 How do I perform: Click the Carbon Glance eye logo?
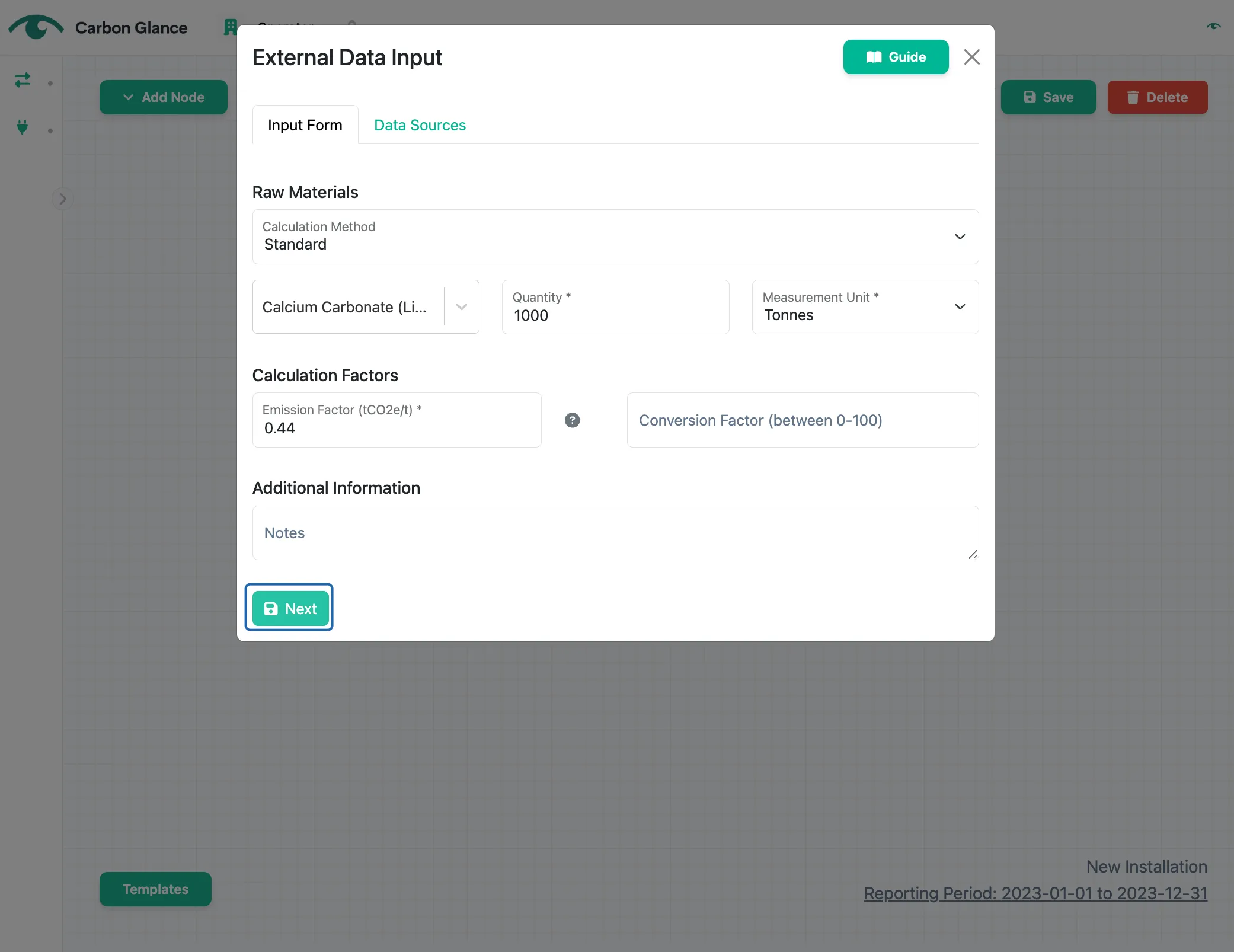coord(36,27)
